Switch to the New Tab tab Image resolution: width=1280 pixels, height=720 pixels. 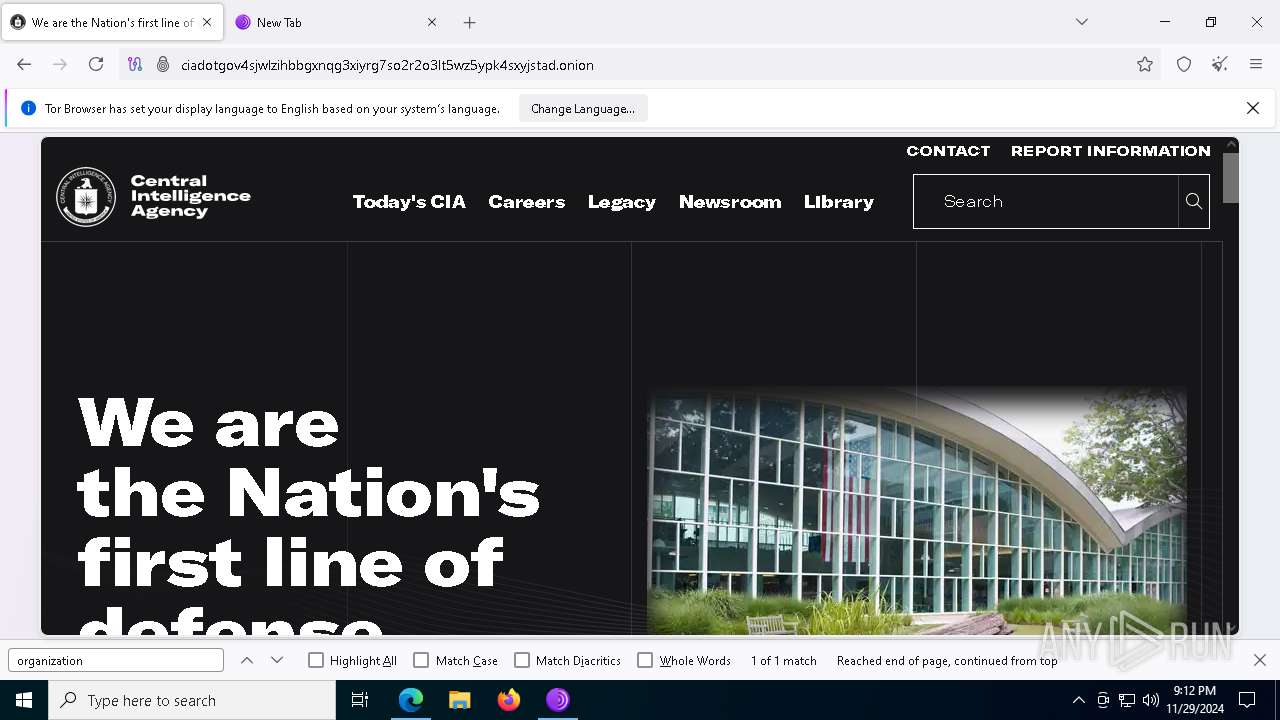(337, 22)
